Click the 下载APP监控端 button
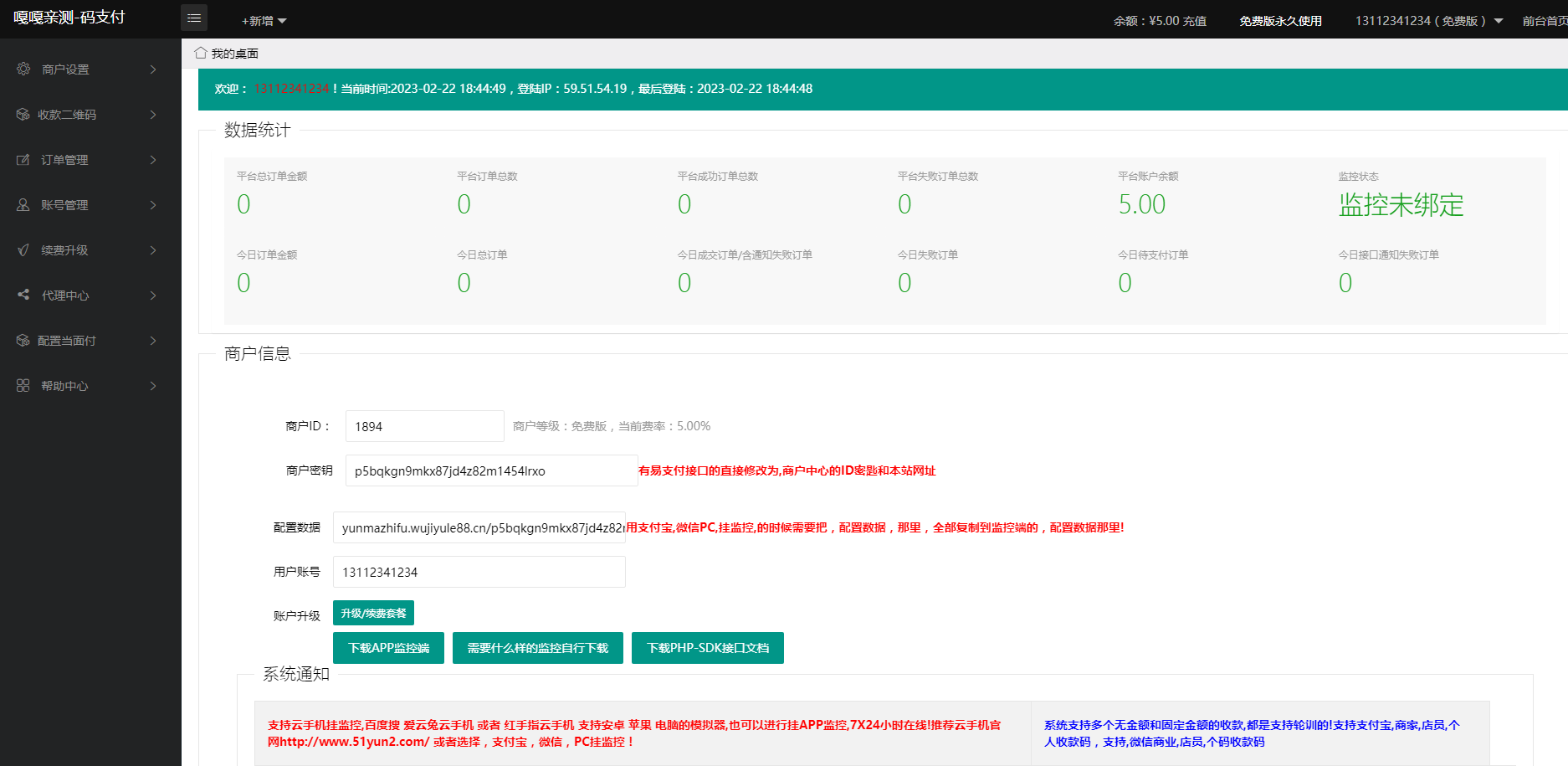 tap(388, 648)
